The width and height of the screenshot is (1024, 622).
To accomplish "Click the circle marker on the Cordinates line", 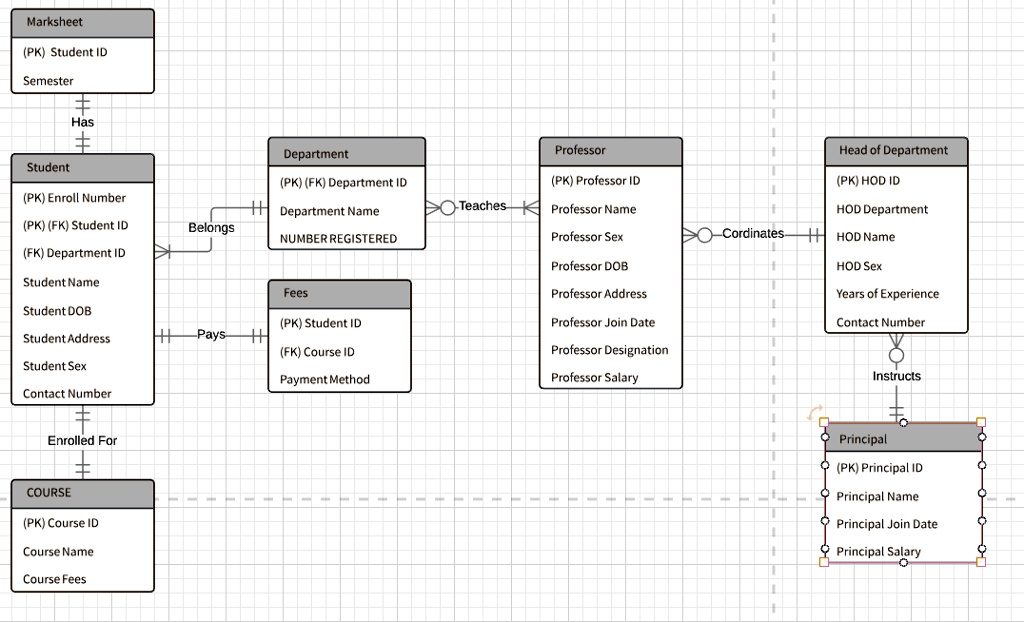I will pos(703,234).
